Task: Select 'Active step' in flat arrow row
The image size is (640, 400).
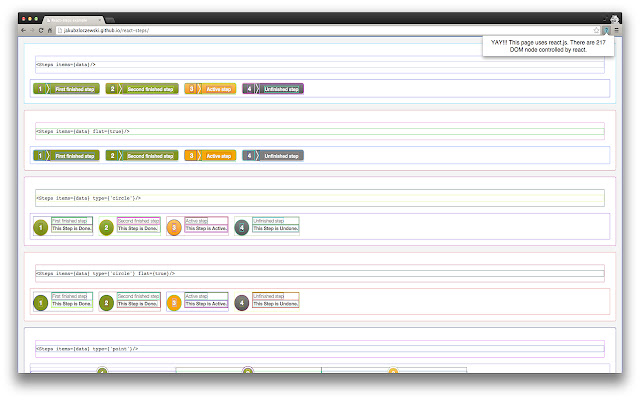Action: click(x=219, y=156)
